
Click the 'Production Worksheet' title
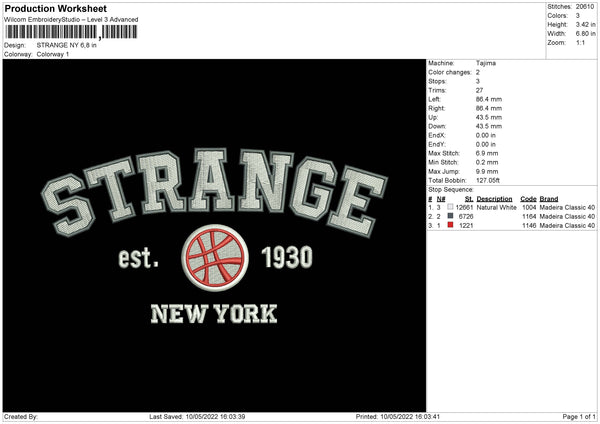coord(55,8)
